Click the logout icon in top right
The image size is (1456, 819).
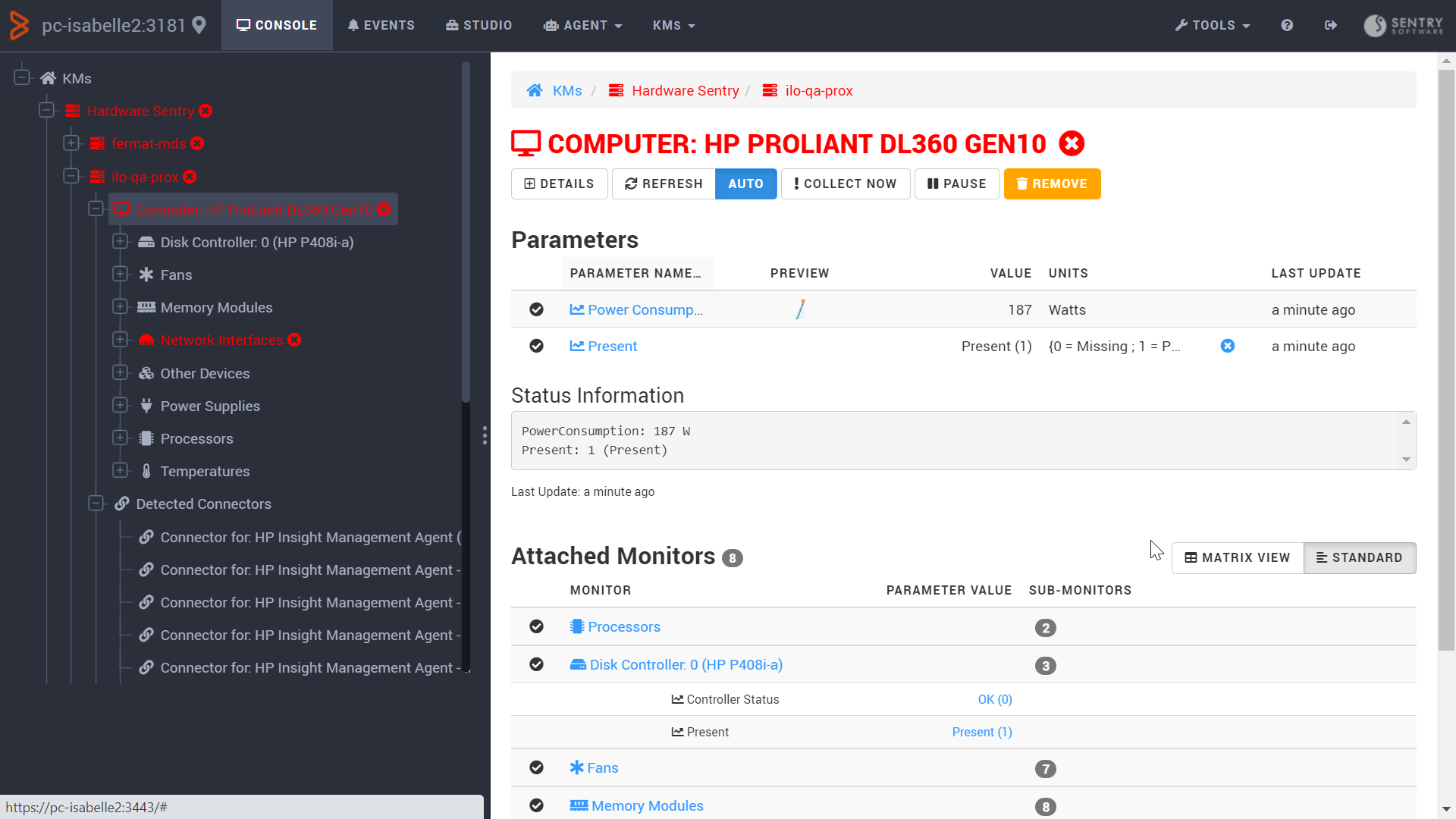click(x=1331, y=25)
